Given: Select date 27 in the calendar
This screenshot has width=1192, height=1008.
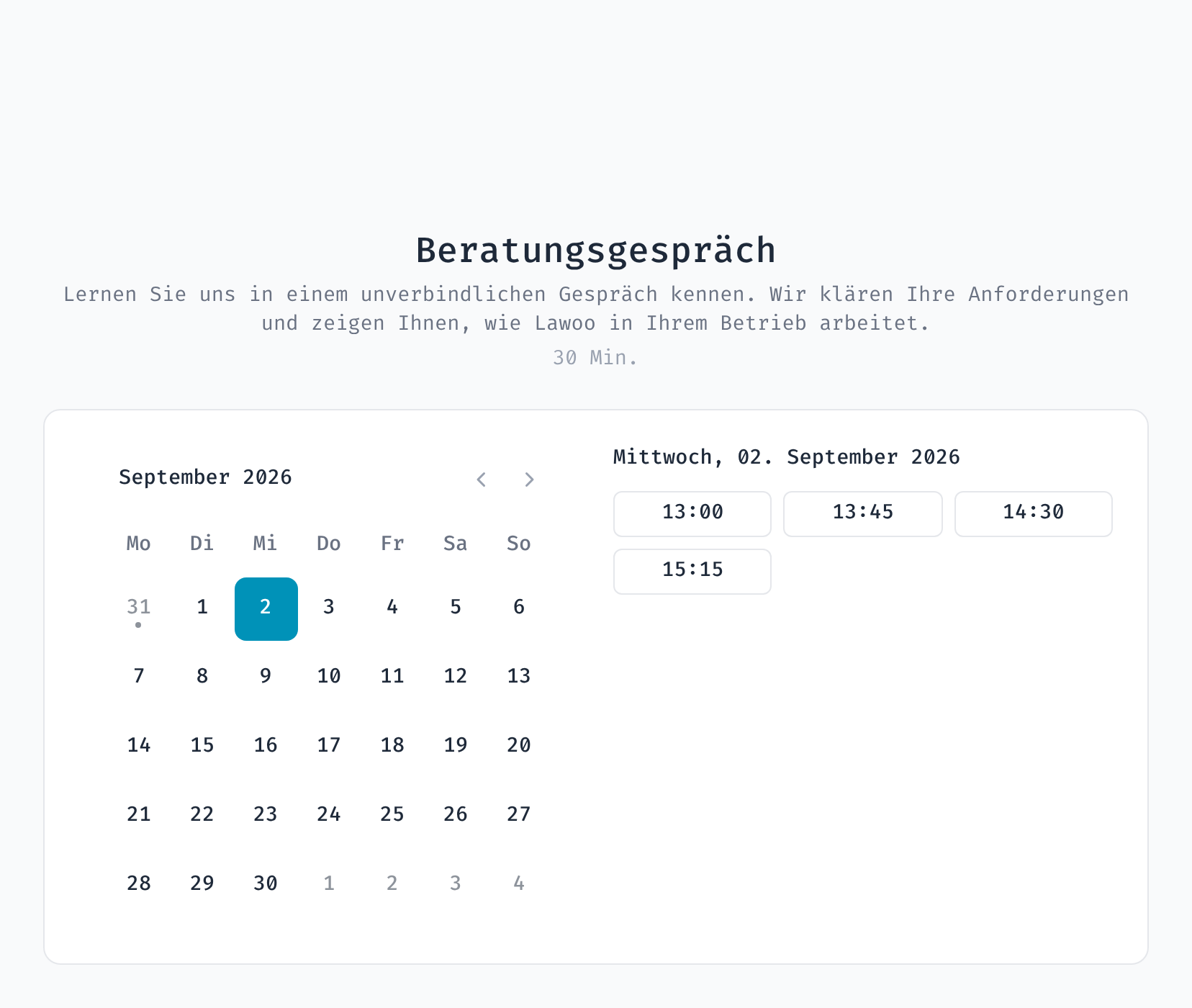Looking at the screenshot, I should [519, 816].
